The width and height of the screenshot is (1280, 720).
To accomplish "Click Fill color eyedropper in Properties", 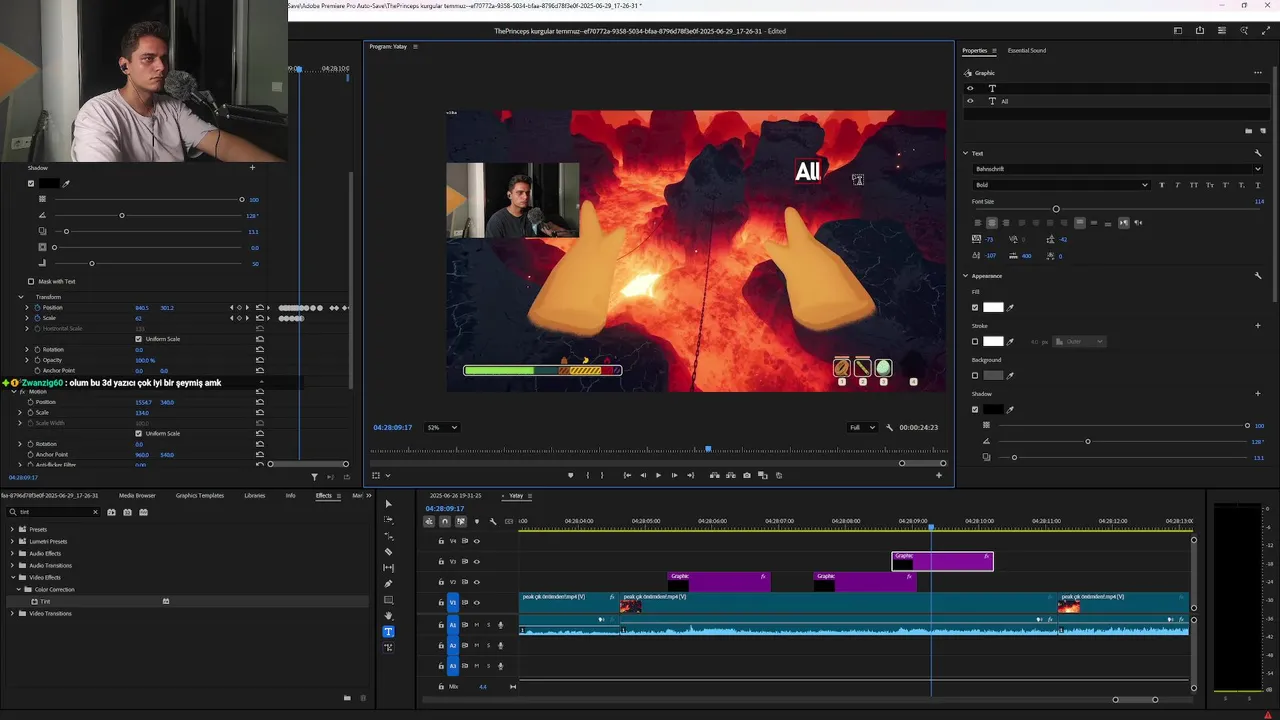I will click(x=1010, y=308).
